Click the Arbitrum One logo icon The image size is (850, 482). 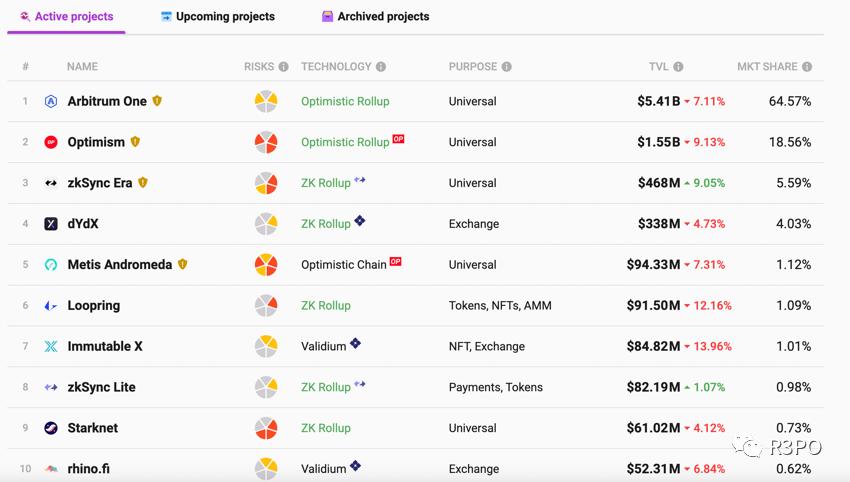(51, 101)
